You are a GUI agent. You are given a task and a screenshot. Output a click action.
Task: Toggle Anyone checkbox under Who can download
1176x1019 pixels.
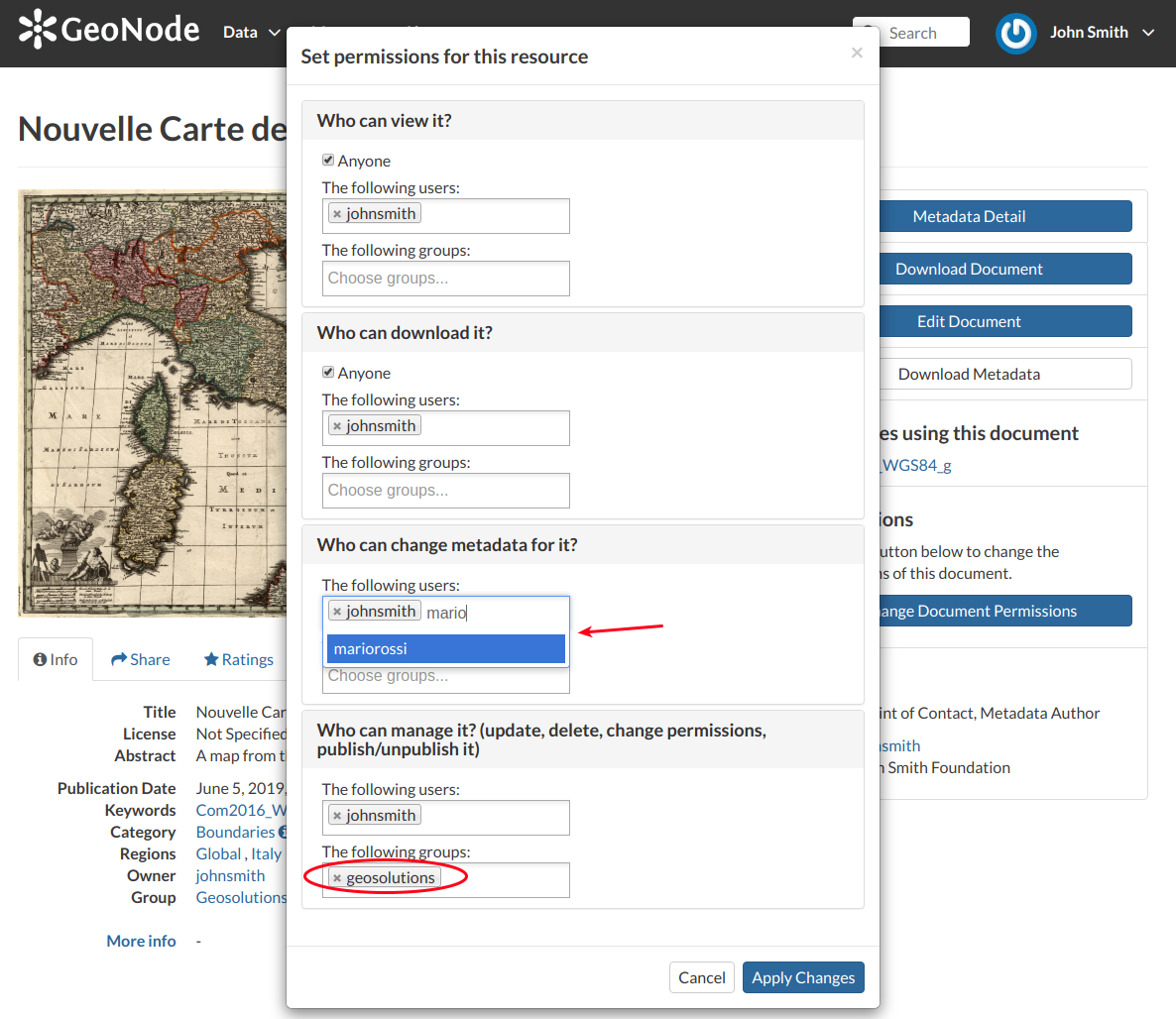click(328, 372)
